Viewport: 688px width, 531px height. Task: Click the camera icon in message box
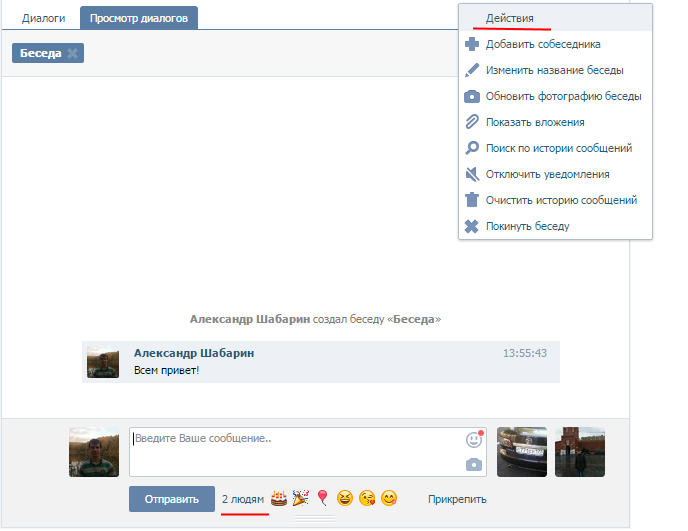coord(474,464)
